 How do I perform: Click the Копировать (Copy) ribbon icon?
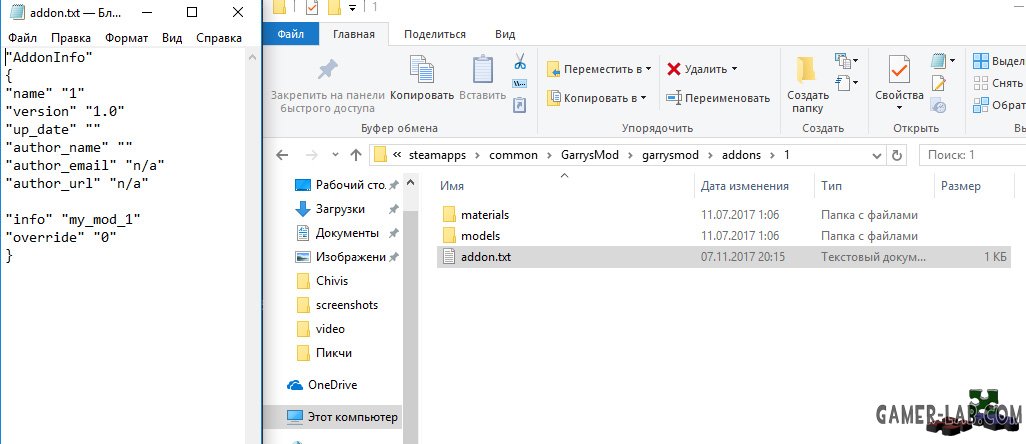[422, 69]
